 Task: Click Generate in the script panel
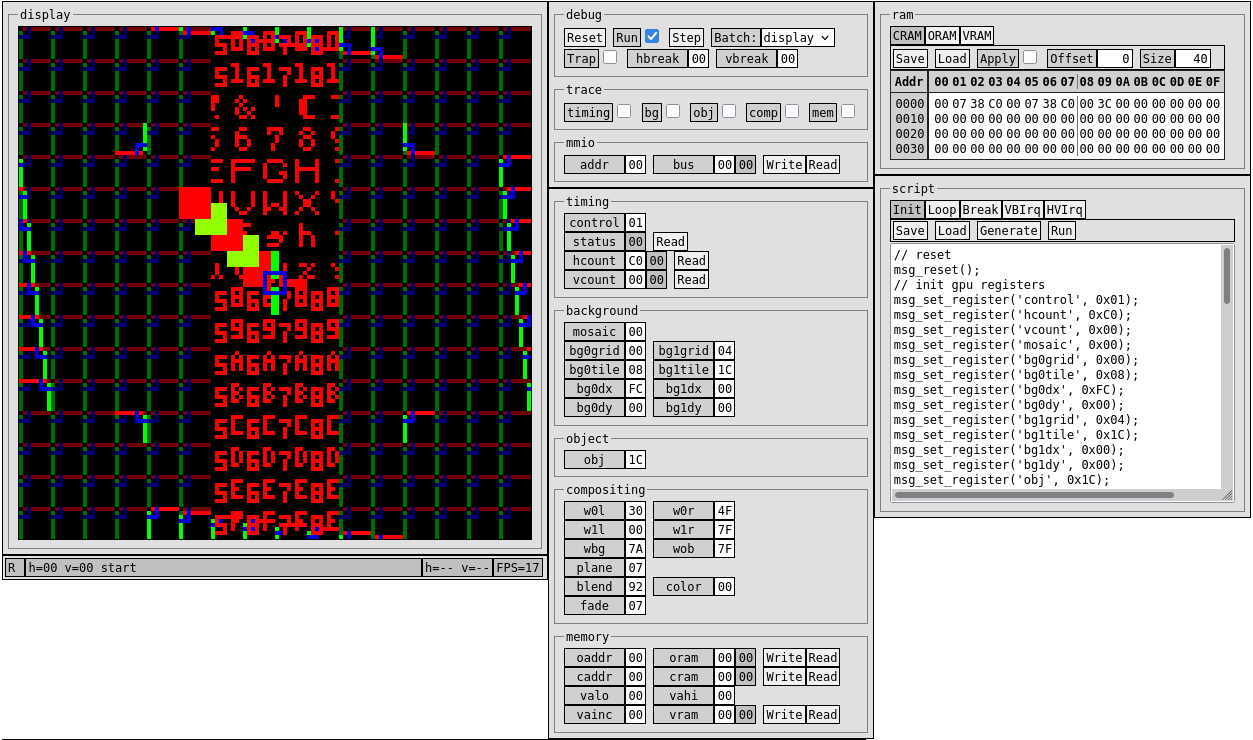click(1008, 230)
